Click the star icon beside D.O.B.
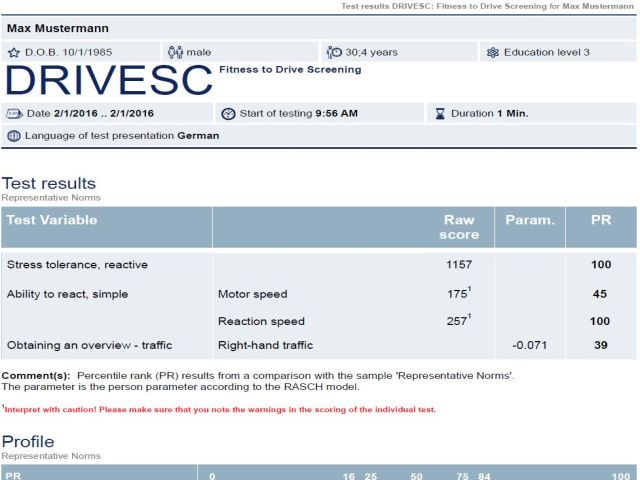Image resolution: width=640 pixels, height=480 pixels. coord(14,53)
